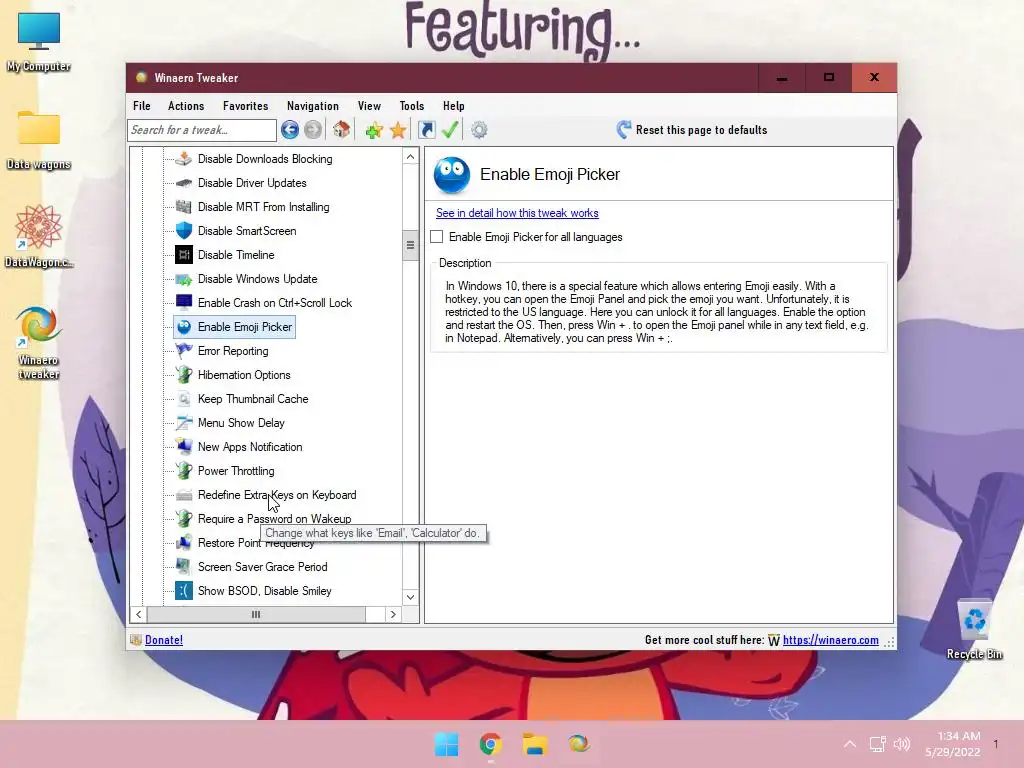This screenshot has width=1024, height=768.
Task: Click the Disable SmartScreen shield icon
Action: tap(184, 231)
